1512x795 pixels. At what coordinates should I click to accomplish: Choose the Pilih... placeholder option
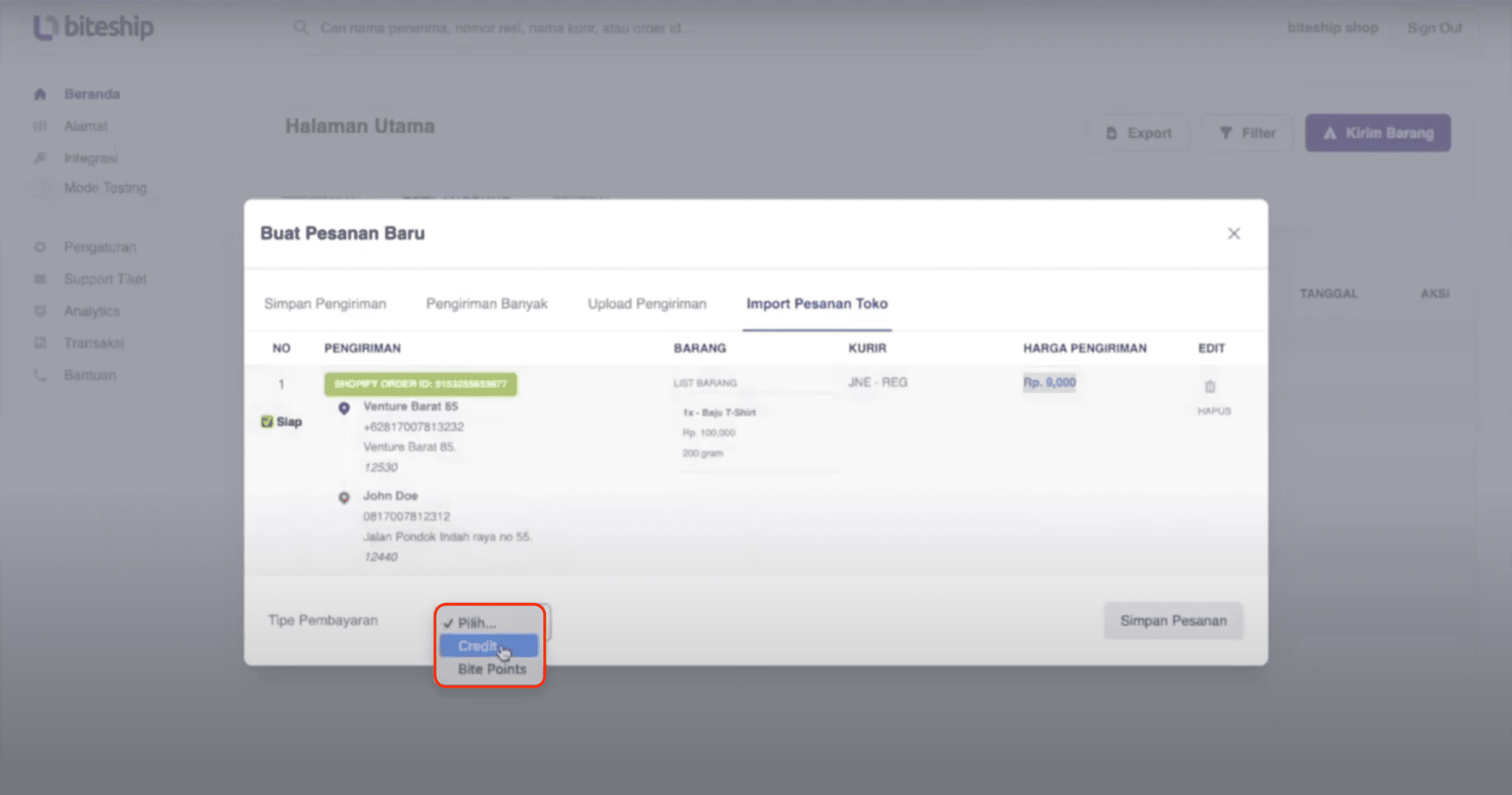[x=477, y=623]
